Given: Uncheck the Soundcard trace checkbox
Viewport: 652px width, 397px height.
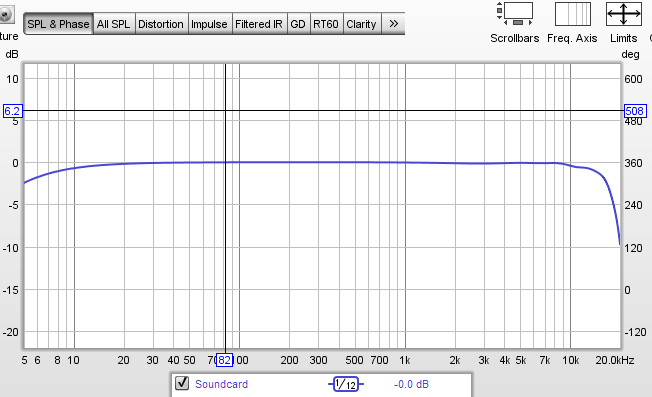Looking at the screenshot, I should 182,383.
